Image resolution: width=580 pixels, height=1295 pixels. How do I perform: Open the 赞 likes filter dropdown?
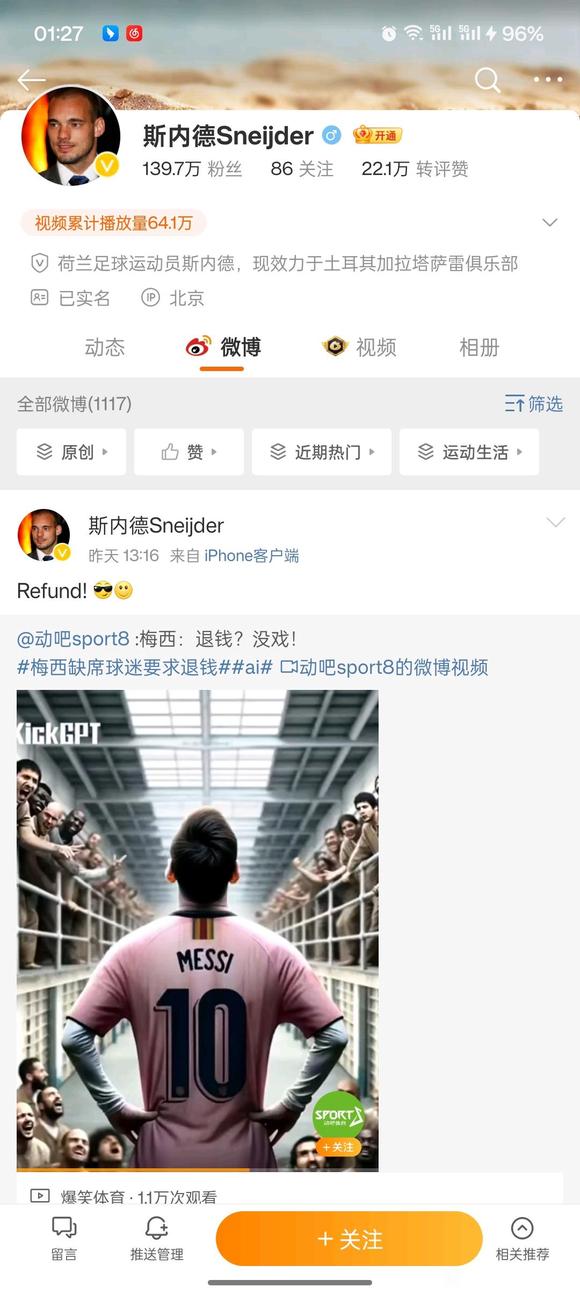[189, 452]
